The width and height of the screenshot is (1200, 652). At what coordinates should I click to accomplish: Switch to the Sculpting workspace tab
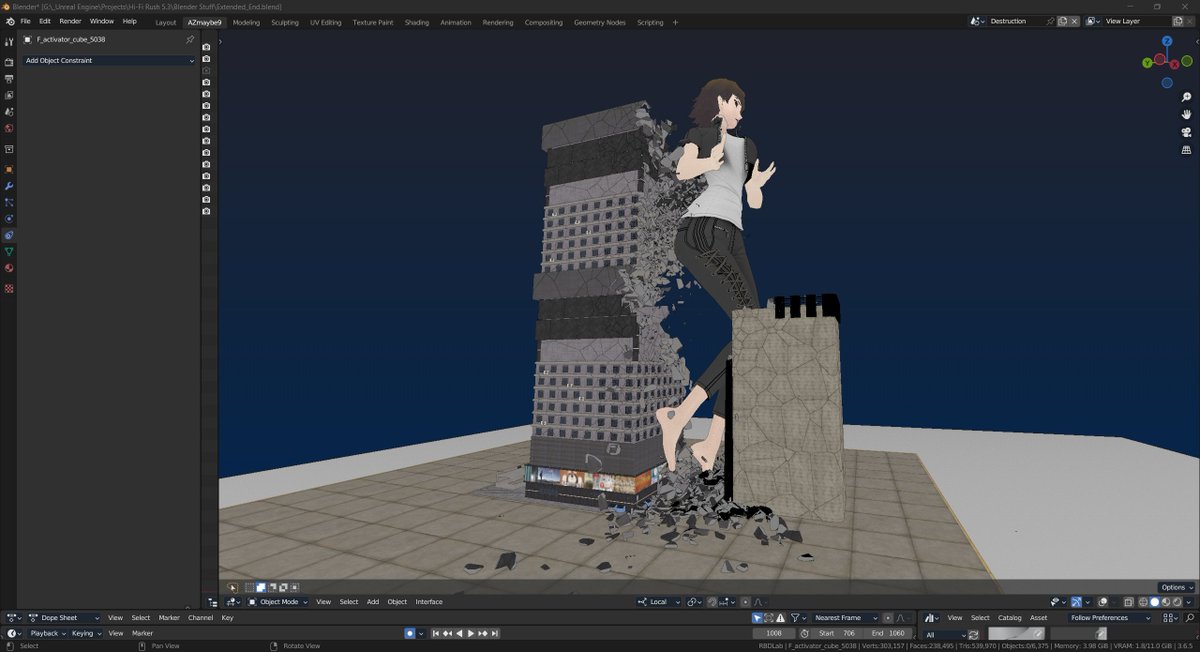(285, 22)
